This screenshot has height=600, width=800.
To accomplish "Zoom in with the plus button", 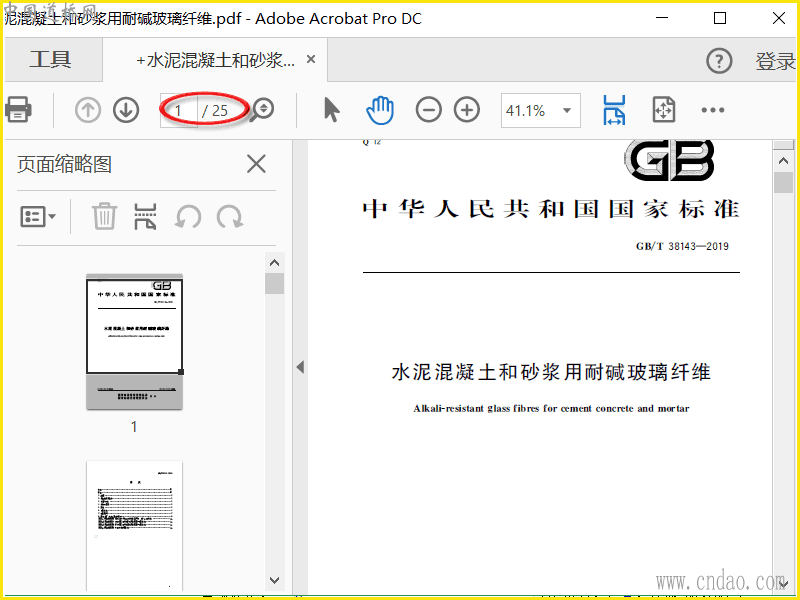I will tap(467, 110).
